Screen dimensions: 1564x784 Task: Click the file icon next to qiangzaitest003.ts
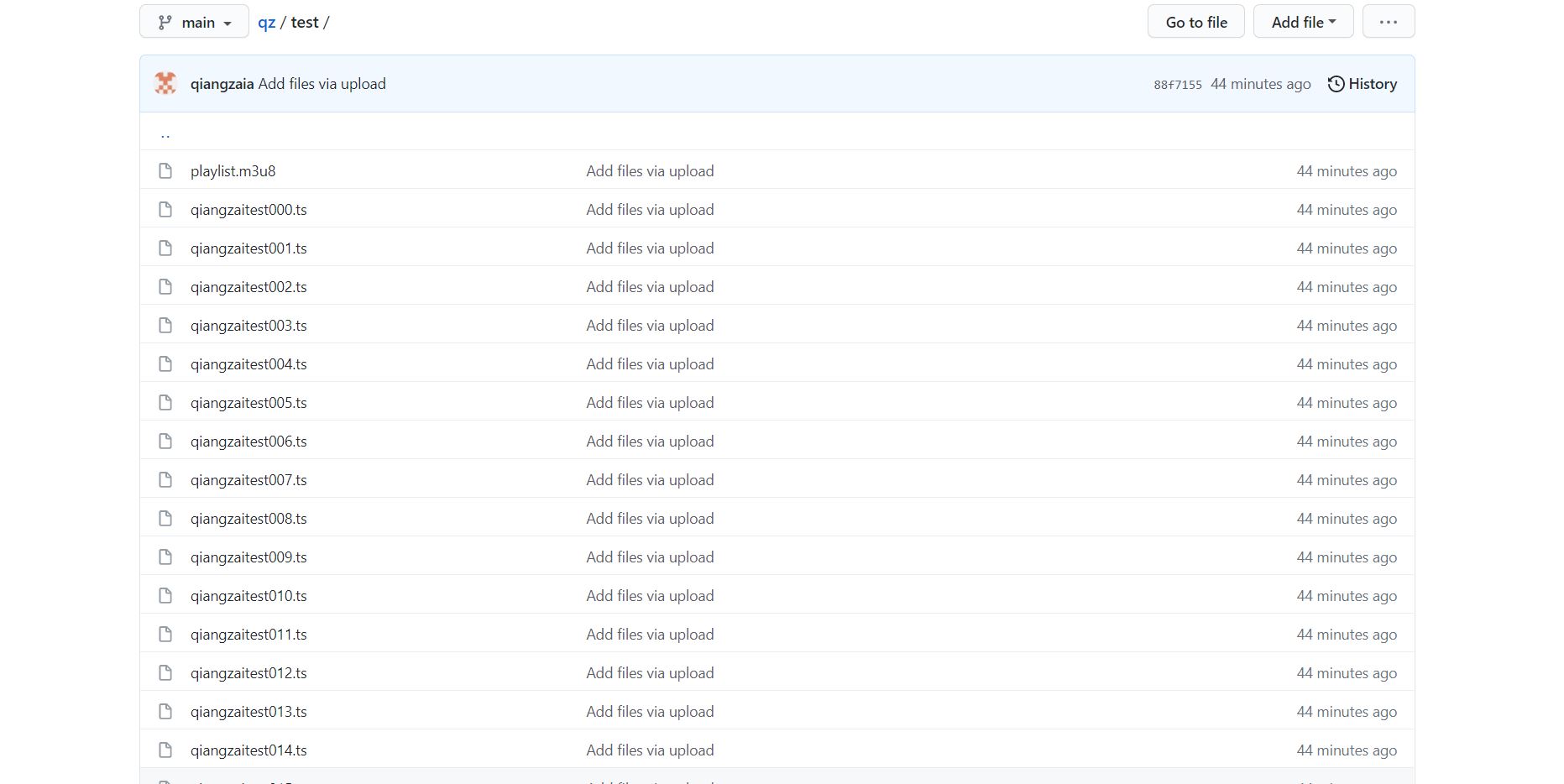(165, 326)
